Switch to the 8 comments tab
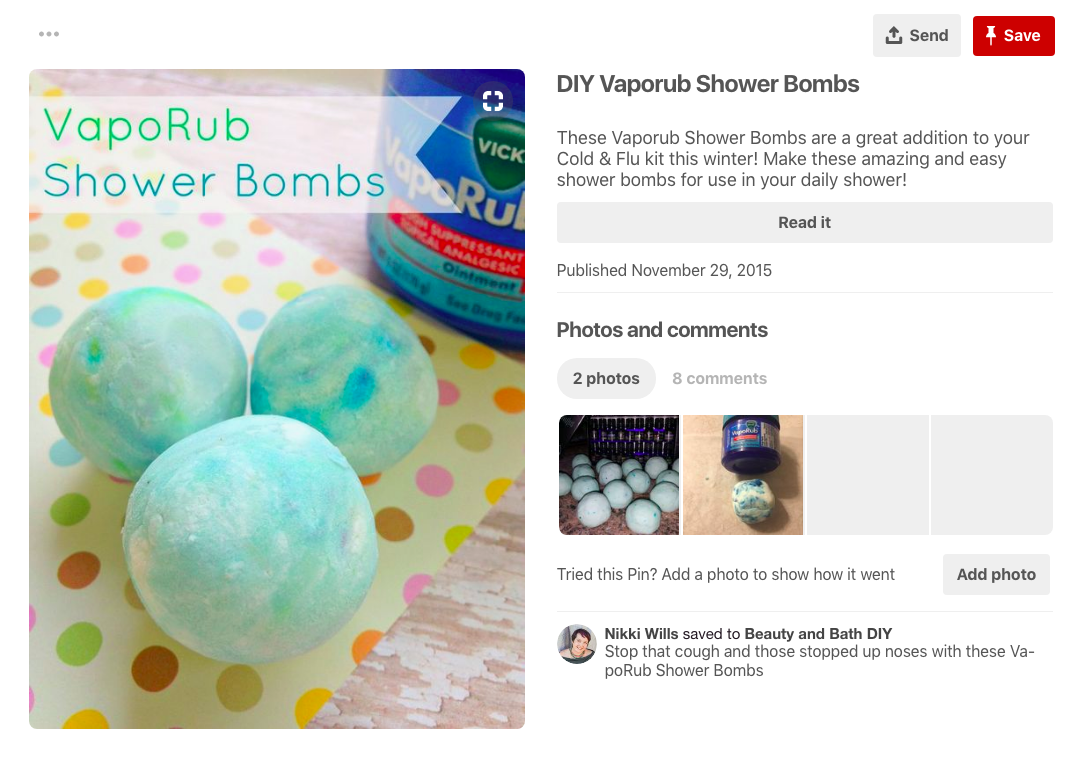This screenshot has width=1083, height=759. (720, 378)
